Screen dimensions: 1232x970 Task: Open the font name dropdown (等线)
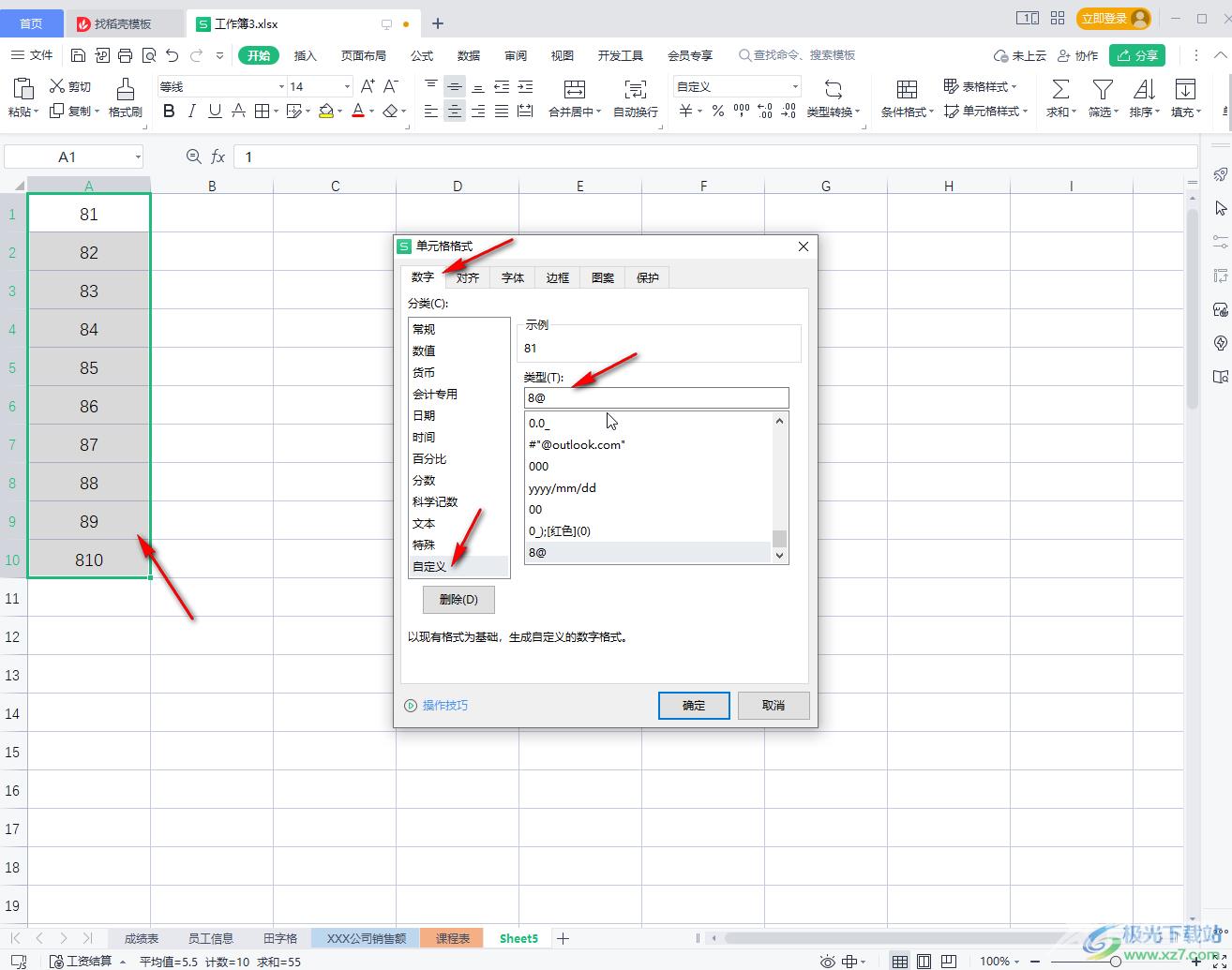280,86
